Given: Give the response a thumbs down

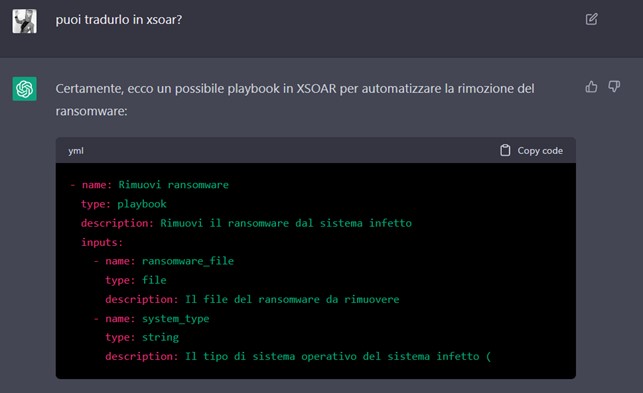Looking at the screenshot, I should click(614, 87).
